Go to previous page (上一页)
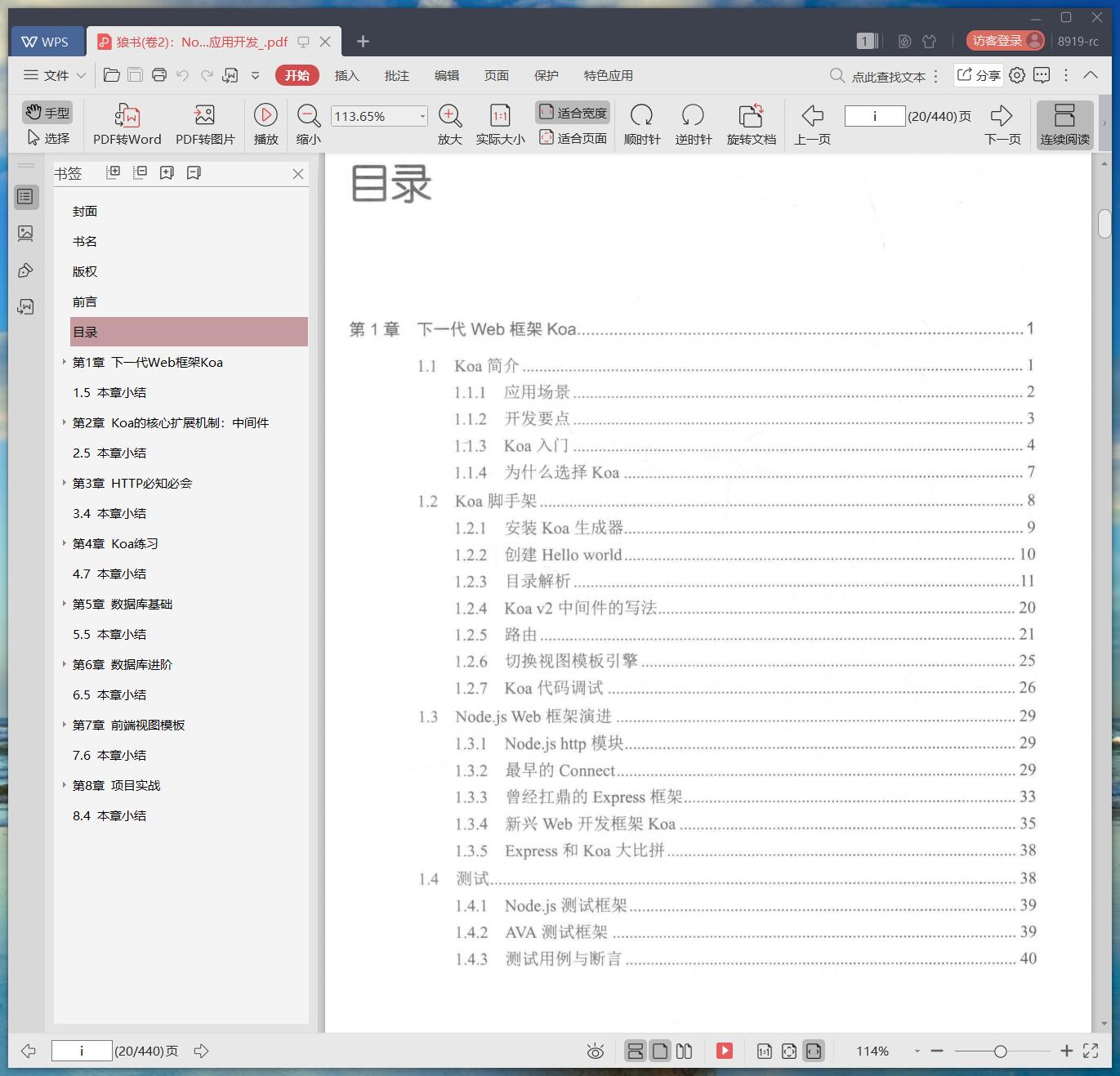Viewport: 1120px width, 1076px height. [812, 124]
